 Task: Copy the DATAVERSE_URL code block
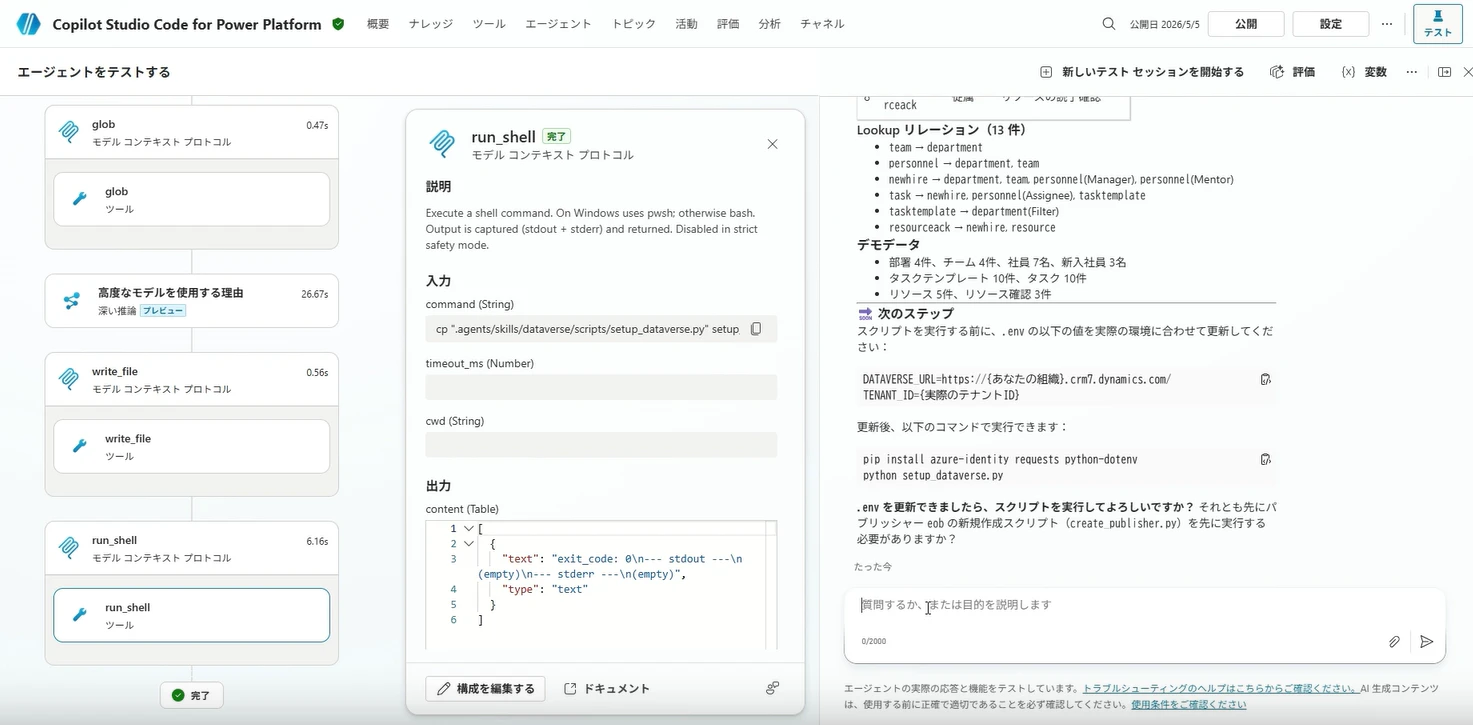tap(1265, 379)
